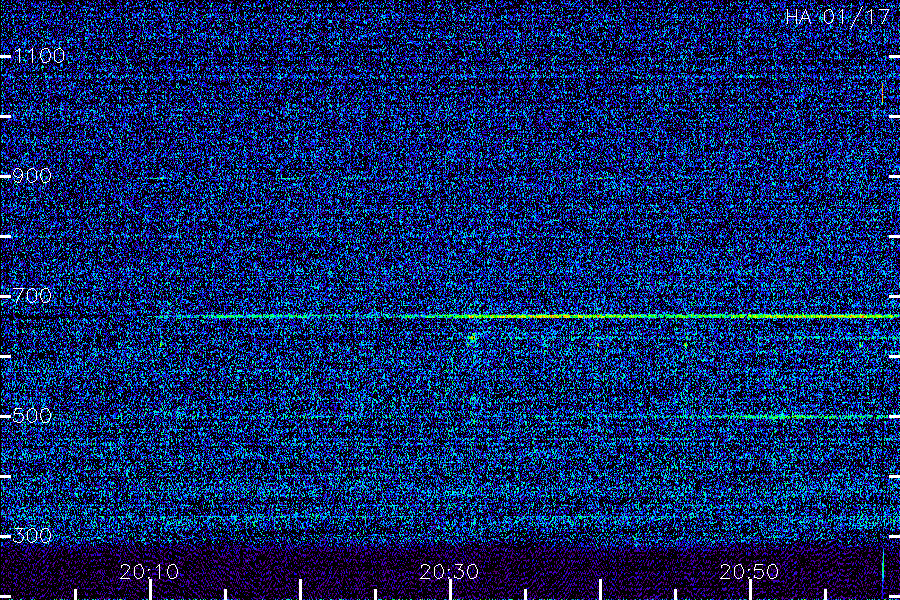Click the 900 frequency axis label
The height and width of the screenshot is (600, 900).
click(x=32, y=176)
